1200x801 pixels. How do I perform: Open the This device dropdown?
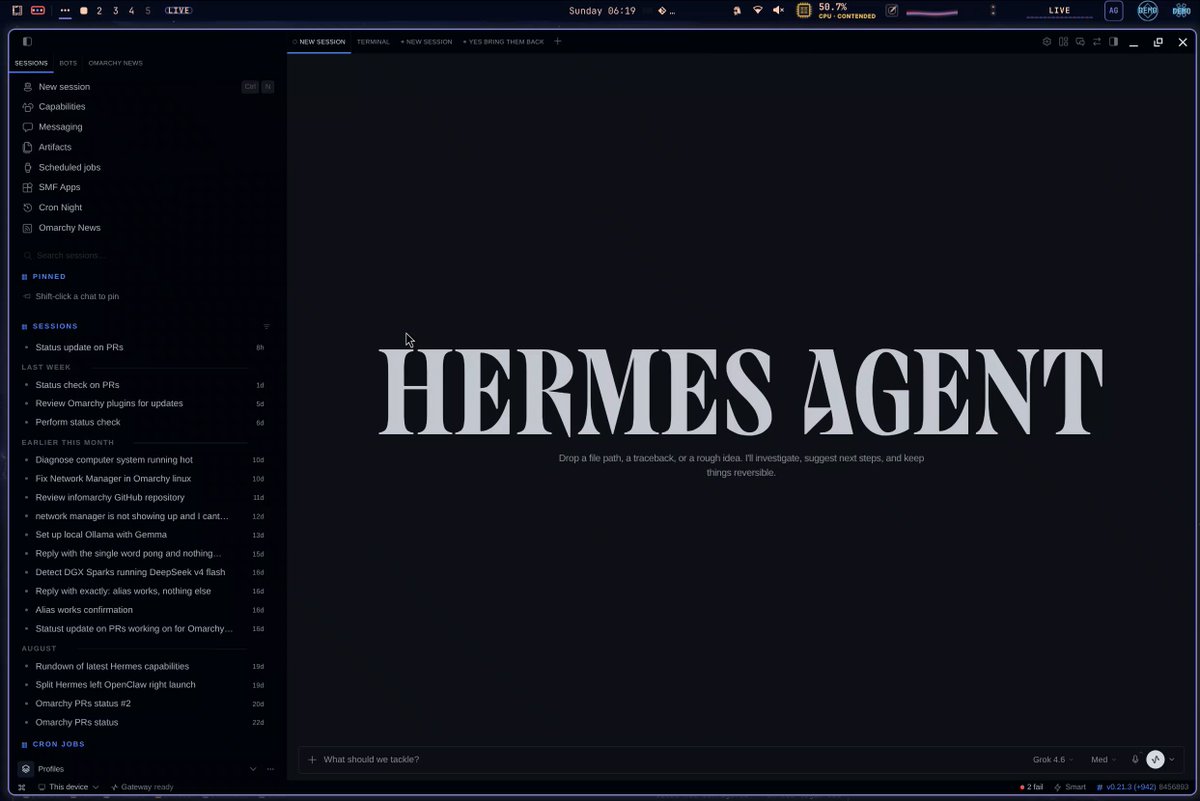69,787
